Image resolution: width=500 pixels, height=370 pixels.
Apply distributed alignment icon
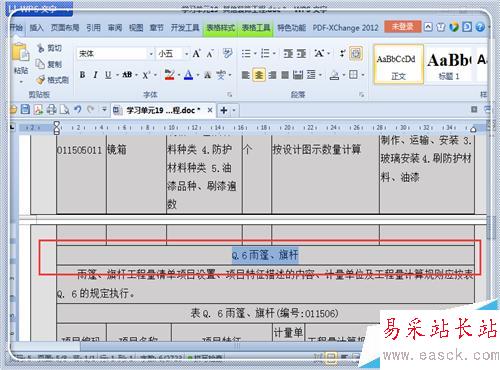pyautogui.click(x=298, y=75)
